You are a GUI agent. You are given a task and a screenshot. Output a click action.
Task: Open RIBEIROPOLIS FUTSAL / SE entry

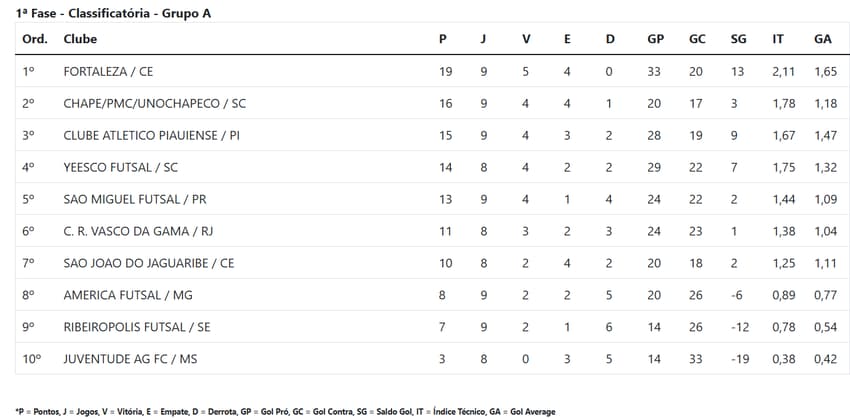point(137,327)
